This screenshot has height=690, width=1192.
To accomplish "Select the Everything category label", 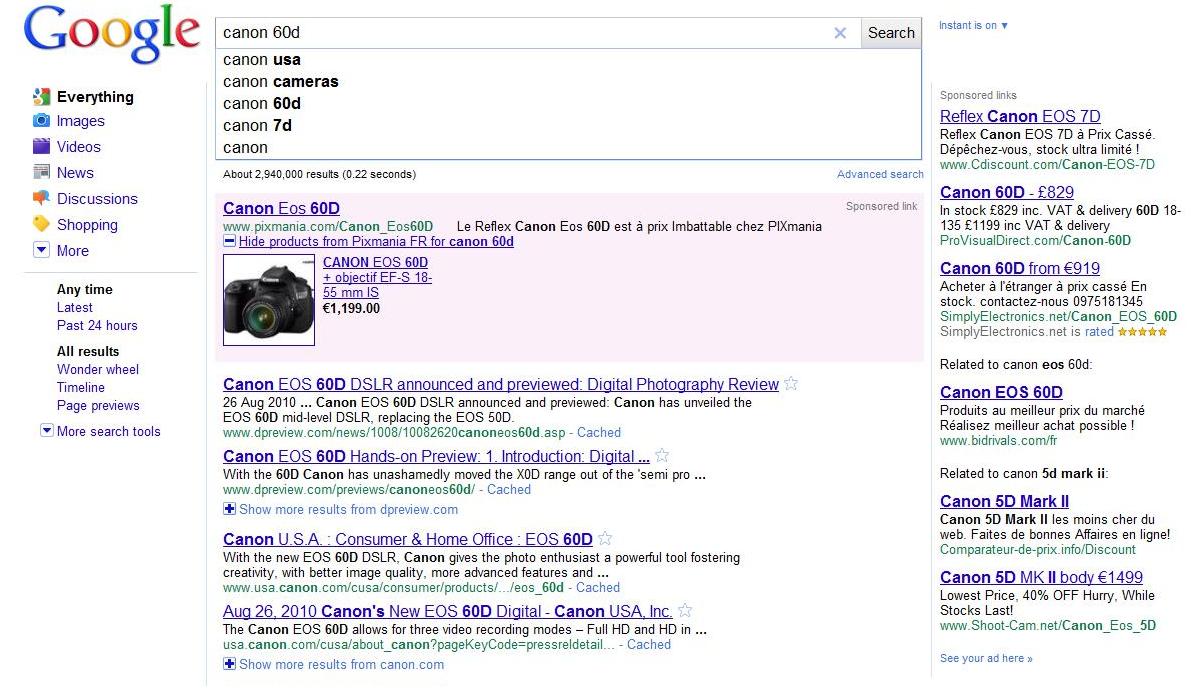I will tap(95, 97).
